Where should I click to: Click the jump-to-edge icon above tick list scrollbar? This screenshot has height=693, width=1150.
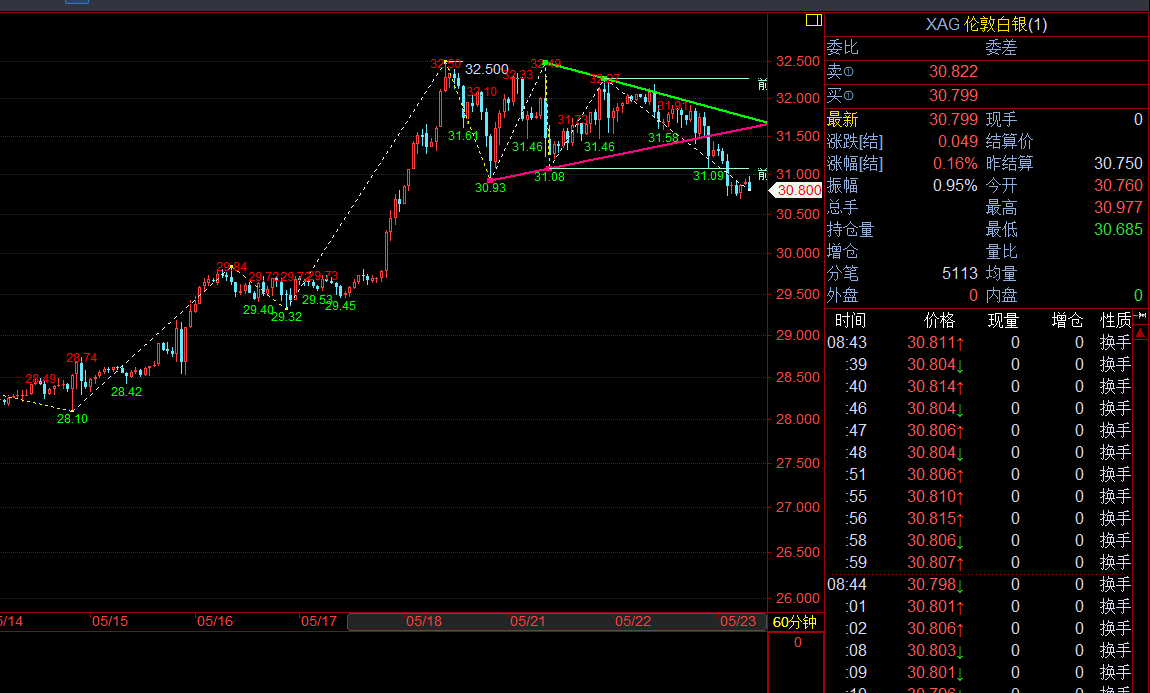[x=1140, y=316]
